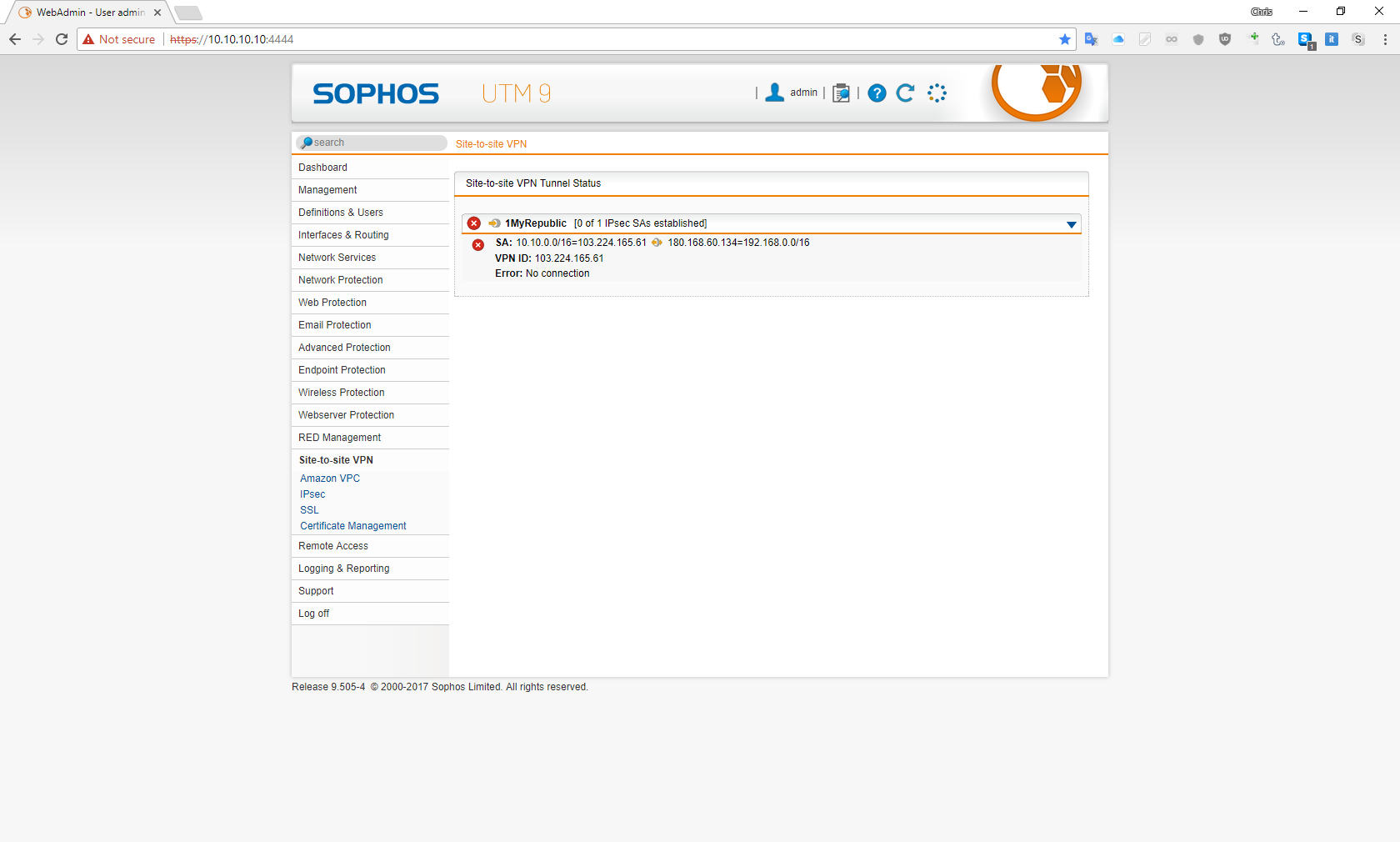Click the Google Translate extension icon
The width and height of the screenshot is (1400, 842).
click(x=1092, y=39)
